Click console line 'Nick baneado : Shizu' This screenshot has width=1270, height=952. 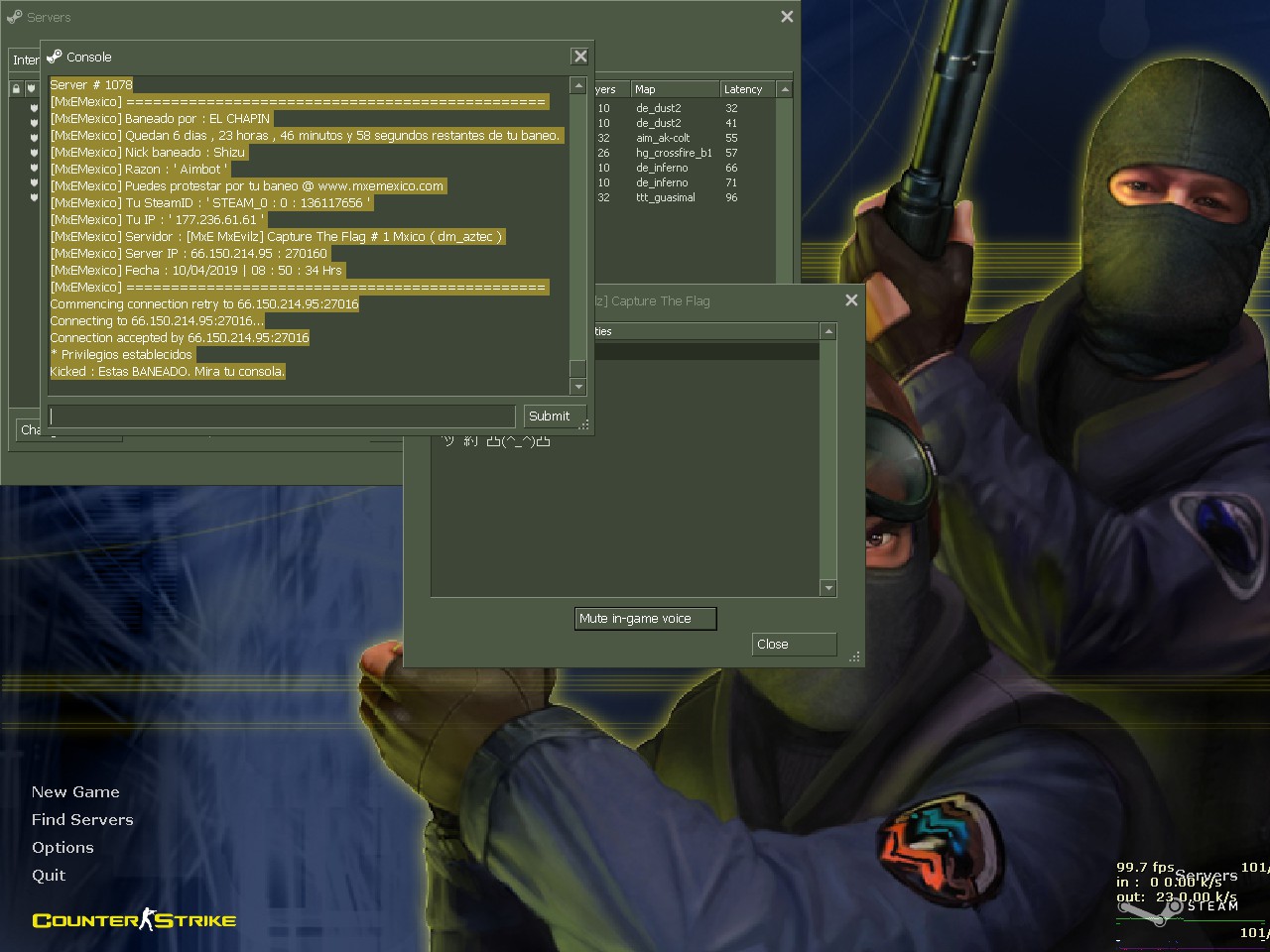pos(148,153)
